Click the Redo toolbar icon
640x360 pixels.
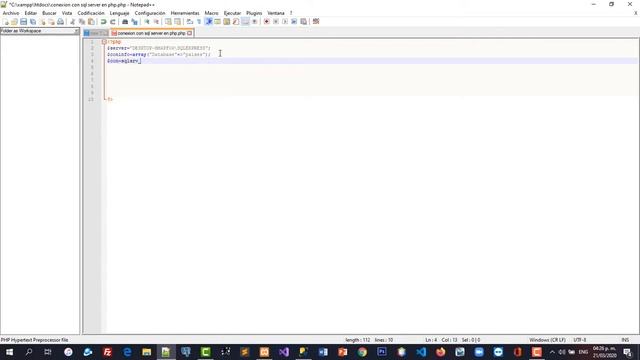pyautogui.click(x=113, y=22)
